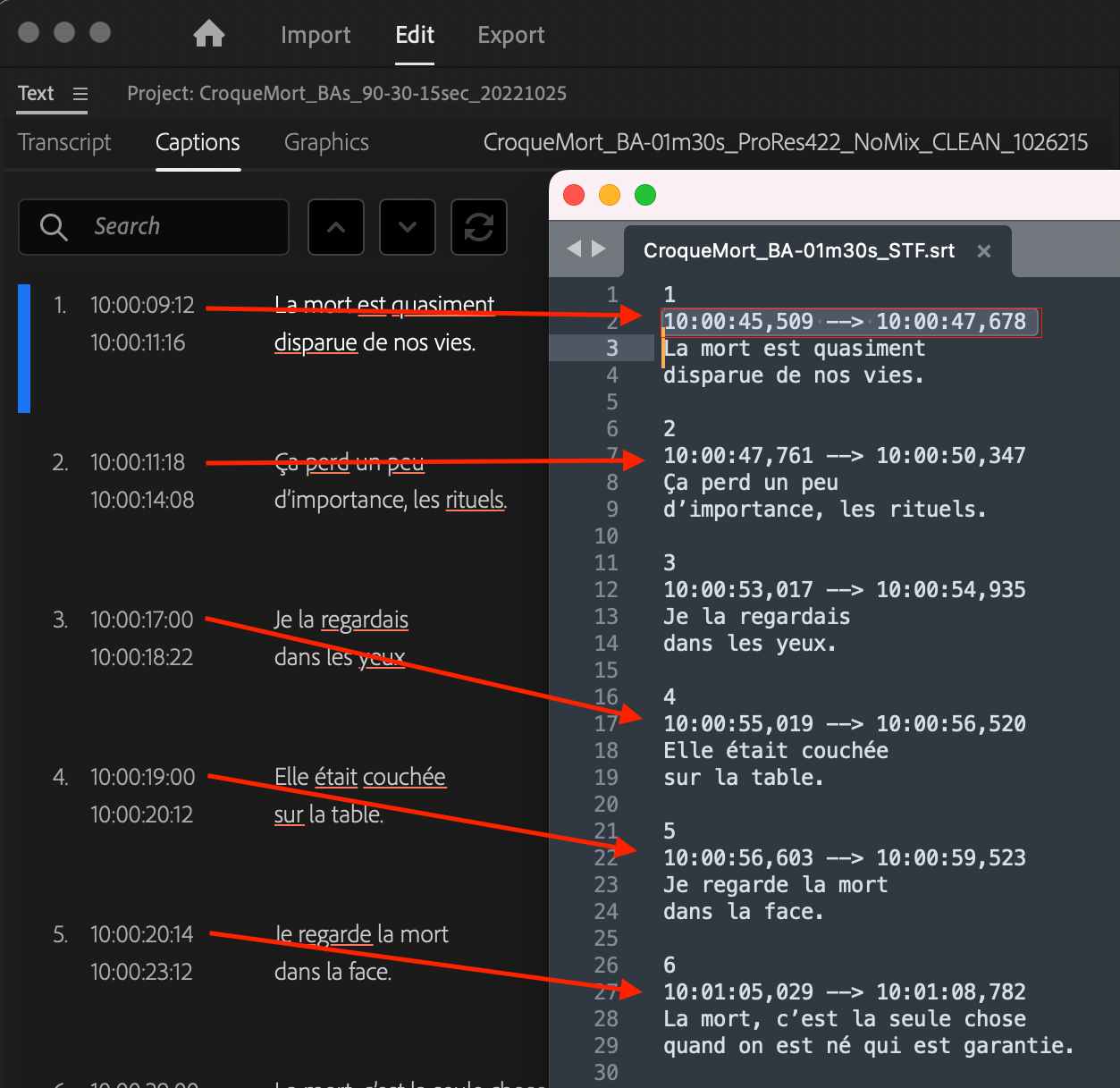Click the green zoom traffic light button
This screenshot has height=1088, width=1120.
(644, 194)
